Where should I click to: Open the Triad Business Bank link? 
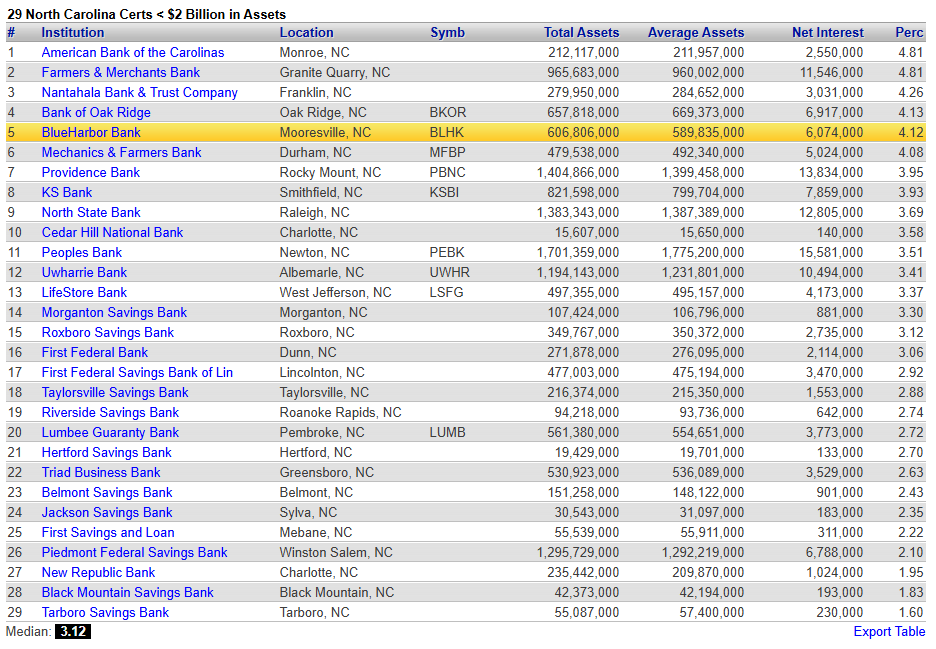[x=101, y=472]
